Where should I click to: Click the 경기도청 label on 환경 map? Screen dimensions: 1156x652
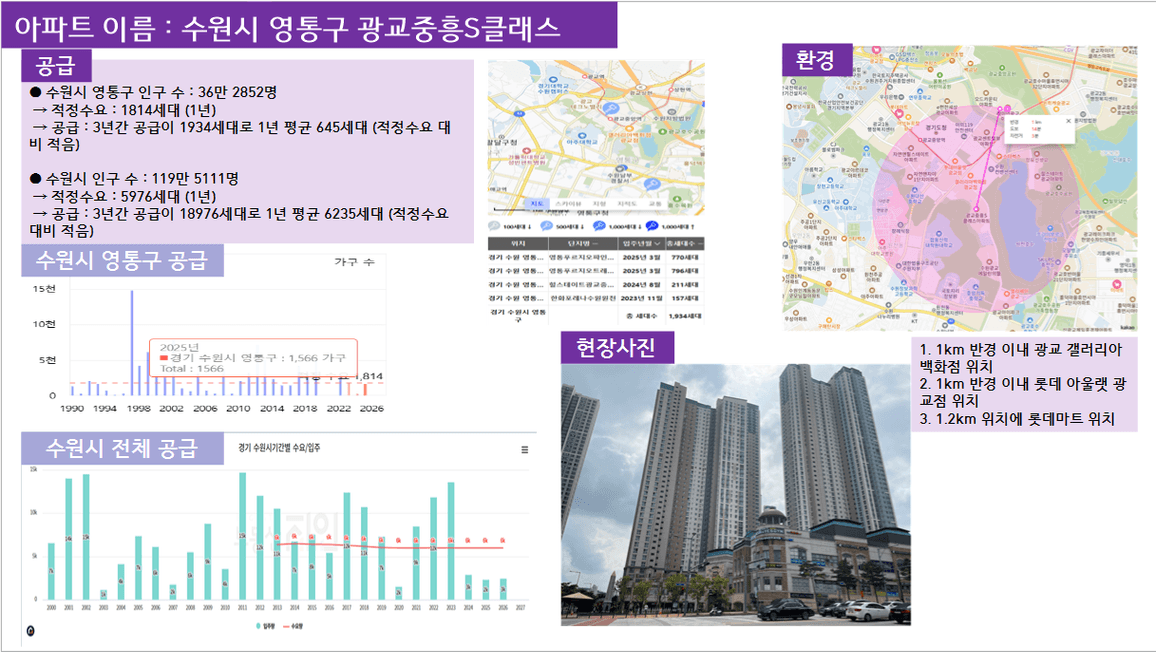point(936,127)
